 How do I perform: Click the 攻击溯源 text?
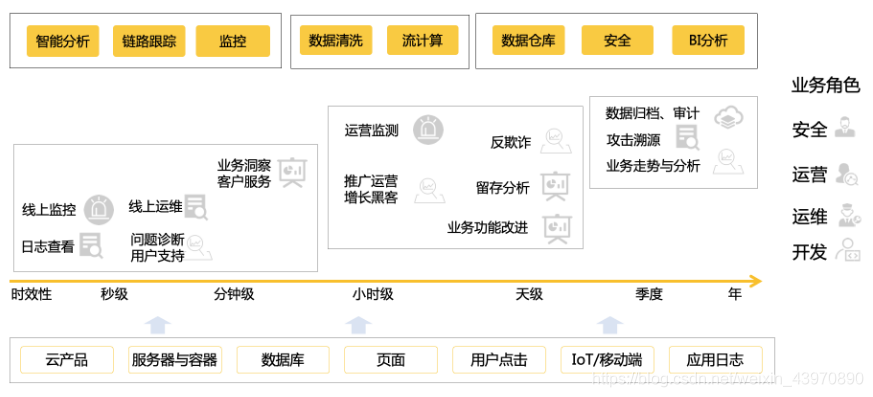coord(634,140)
